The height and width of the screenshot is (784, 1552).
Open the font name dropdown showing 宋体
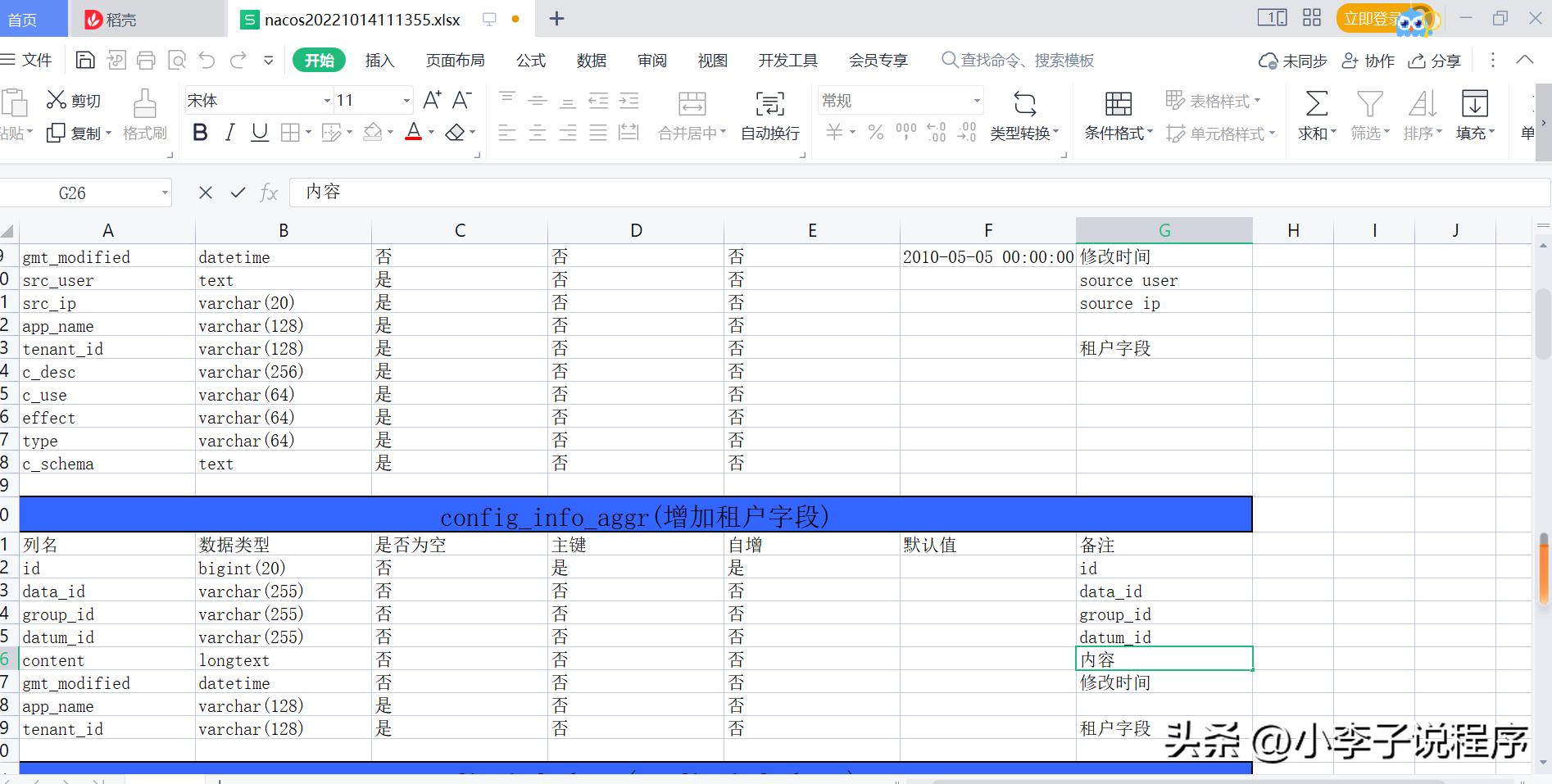pos(326,100)
